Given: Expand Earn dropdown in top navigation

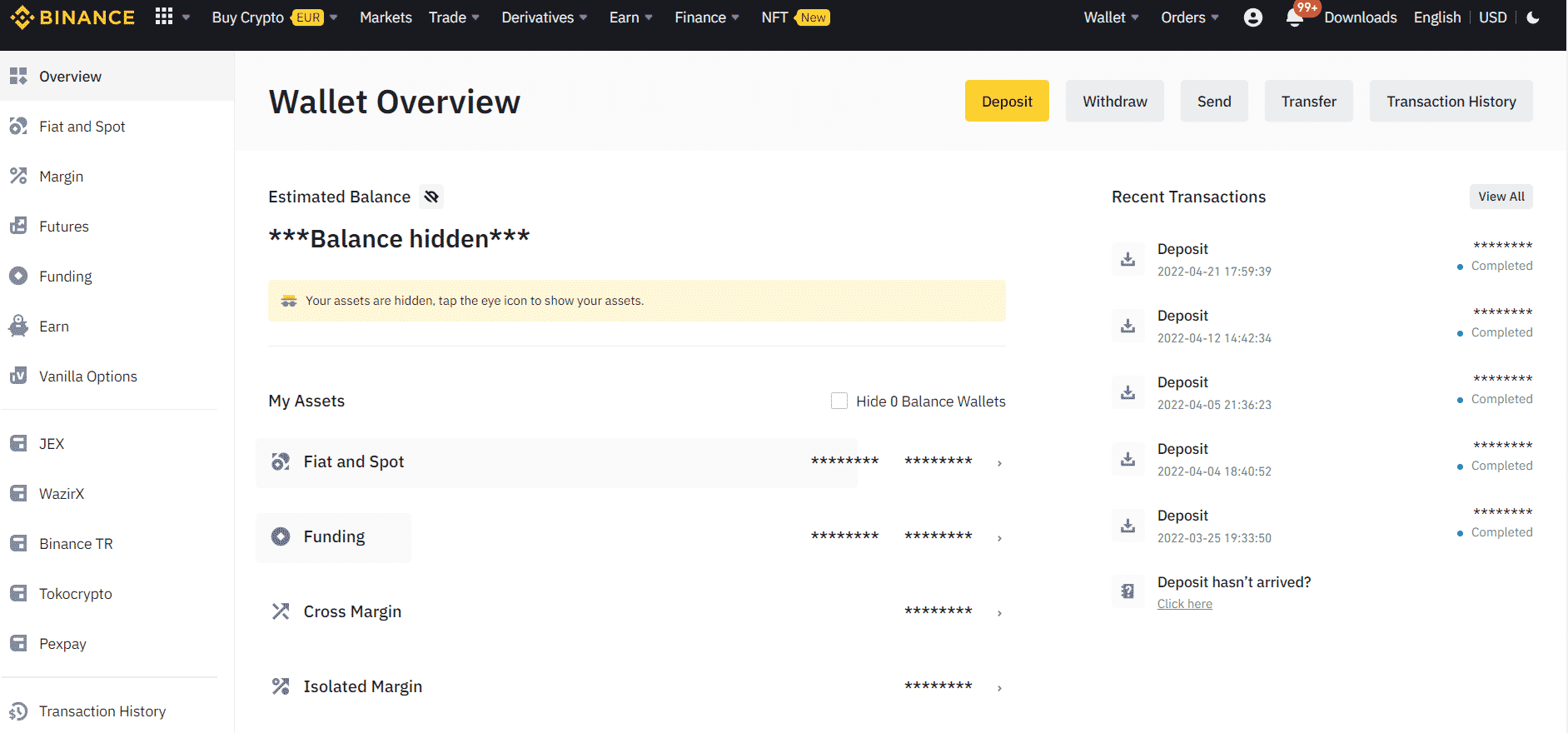Looking at the screenshot, I should [x=649, y=17].
